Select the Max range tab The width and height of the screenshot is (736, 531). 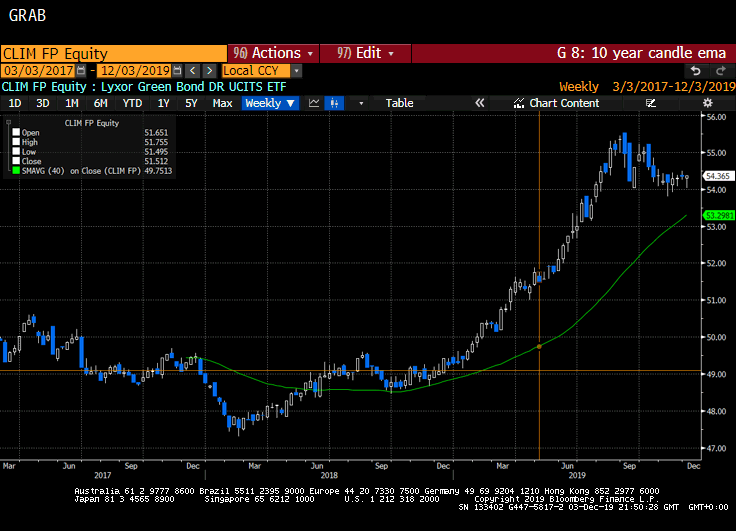(222, 103)
